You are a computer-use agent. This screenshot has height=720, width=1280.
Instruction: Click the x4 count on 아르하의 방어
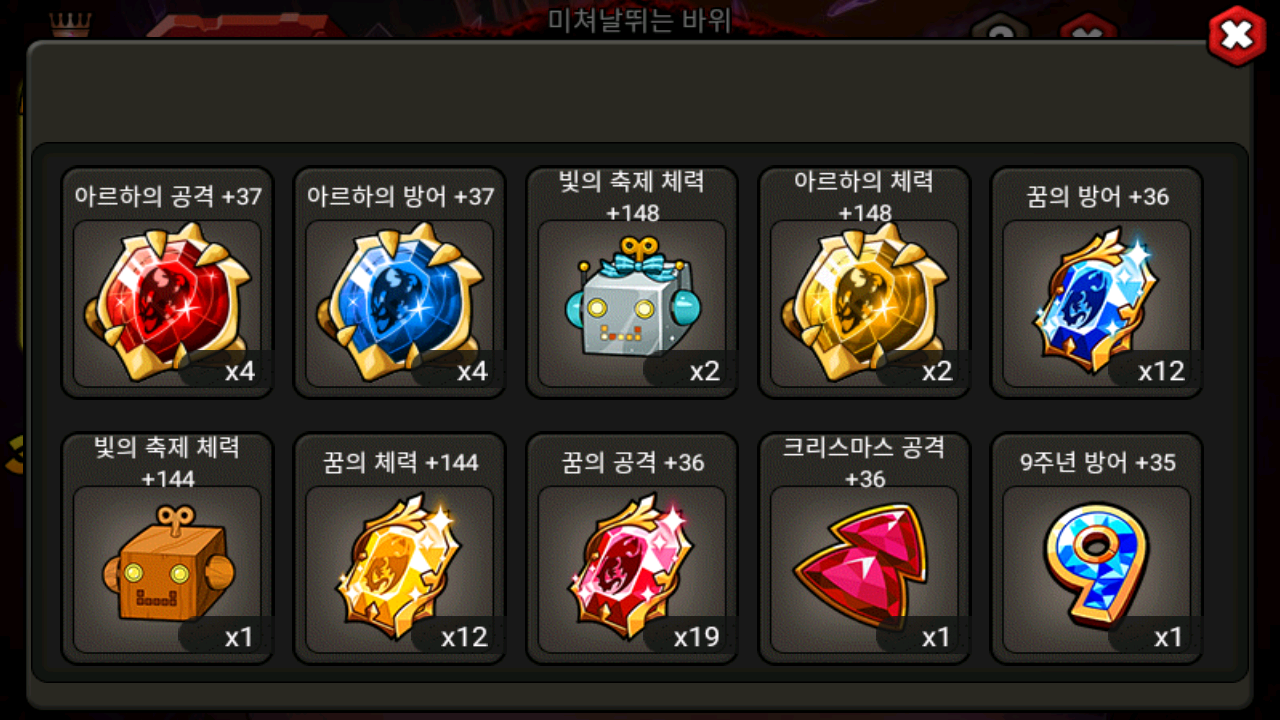pos(472,371)
